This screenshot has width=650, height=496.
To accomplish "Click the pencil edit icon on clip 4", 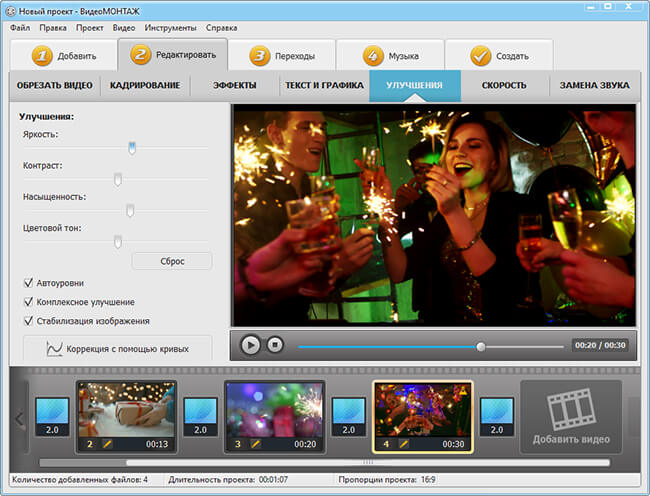I will [404, 444].
